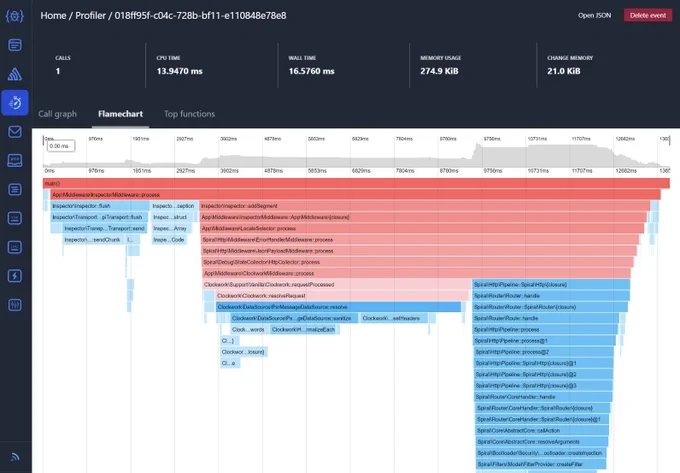680x473 pixels.
Task: Click the 16.5760 ms wall time value
Action: click(311, 71)
